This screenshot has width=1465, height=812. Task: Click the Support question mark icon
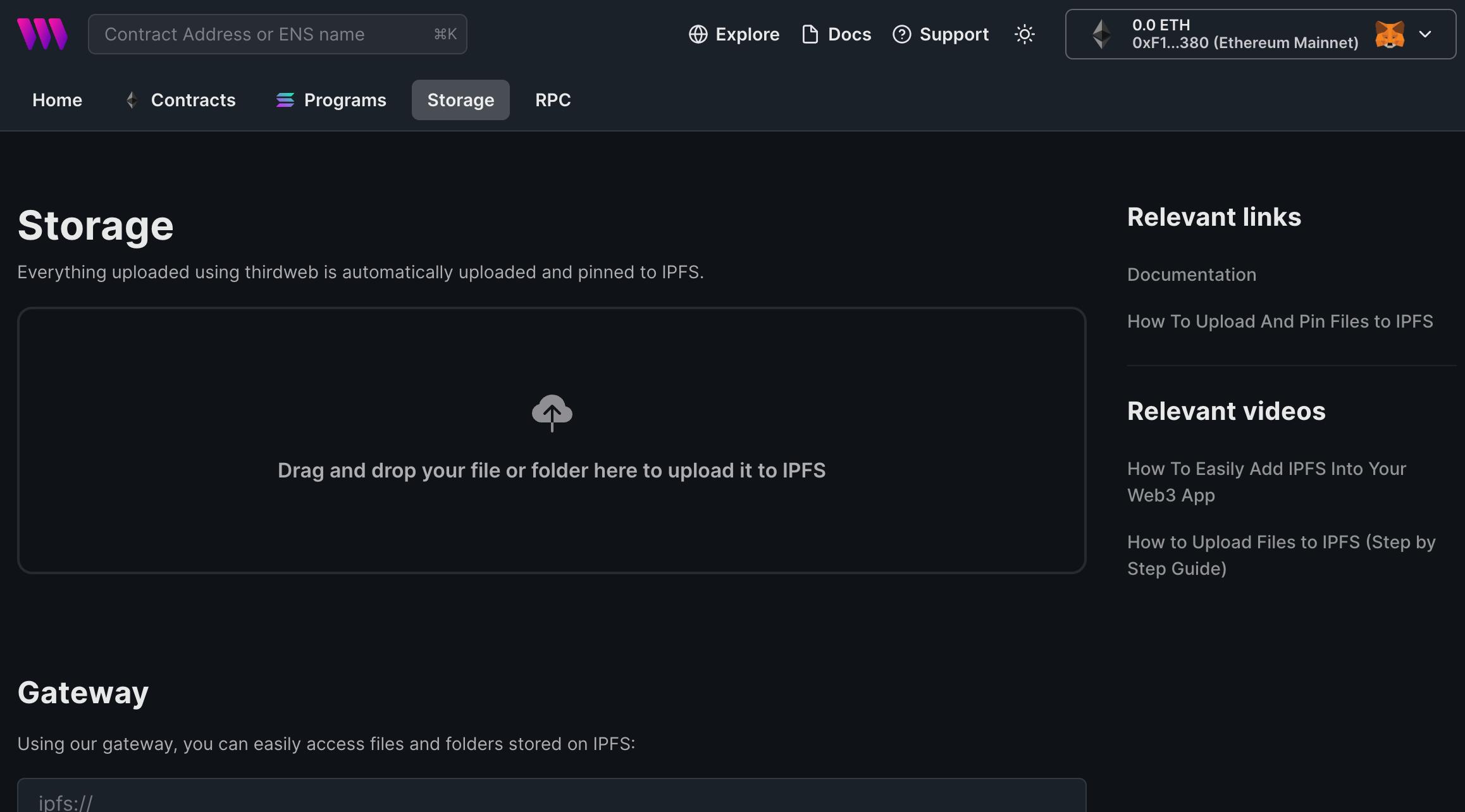click(x=901, y=34)
